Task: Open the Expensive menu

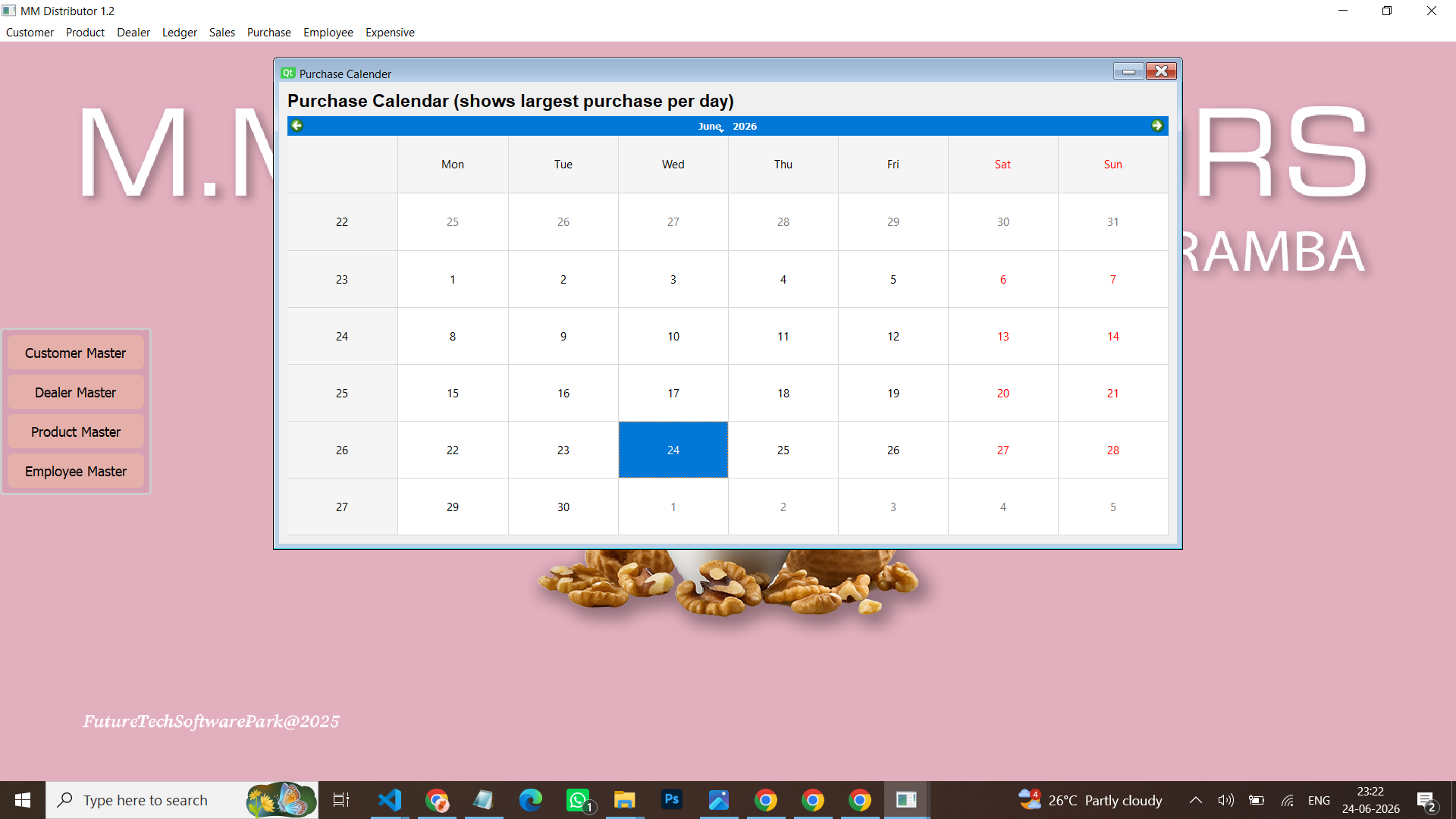Action: pos(390,33)
